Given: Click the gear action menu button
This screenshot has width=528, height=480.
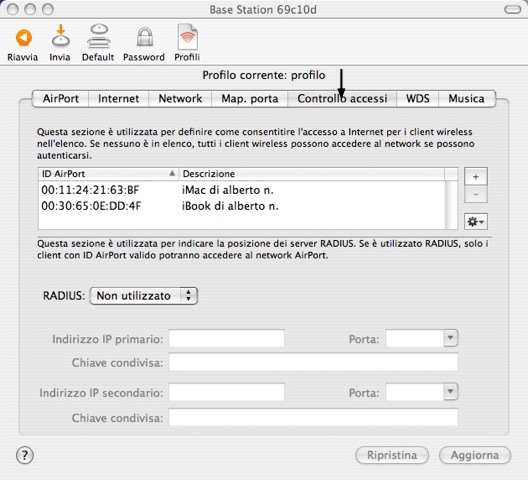Looking at the screenshot, I should tap(475, 222).
